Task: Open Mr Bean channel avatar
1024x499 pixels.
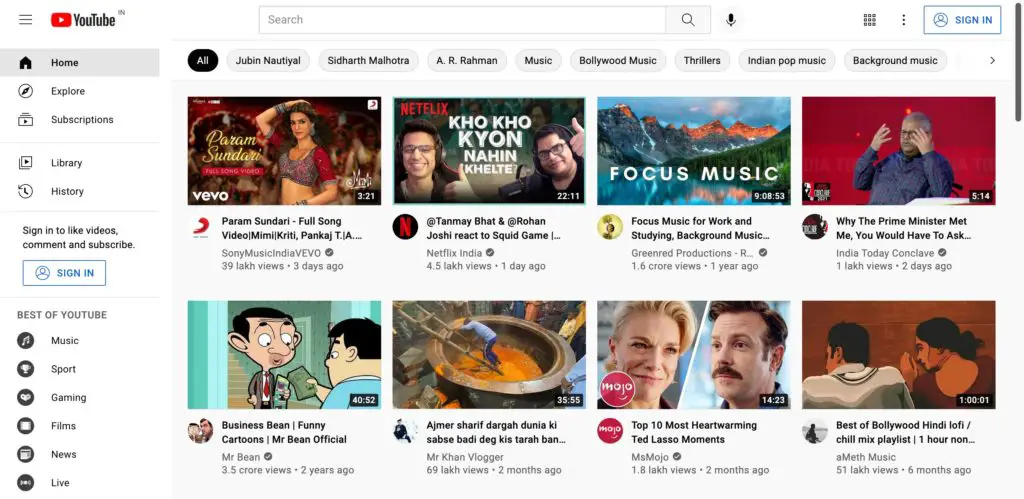Action: pyautogui.click(x=200, y=430)
